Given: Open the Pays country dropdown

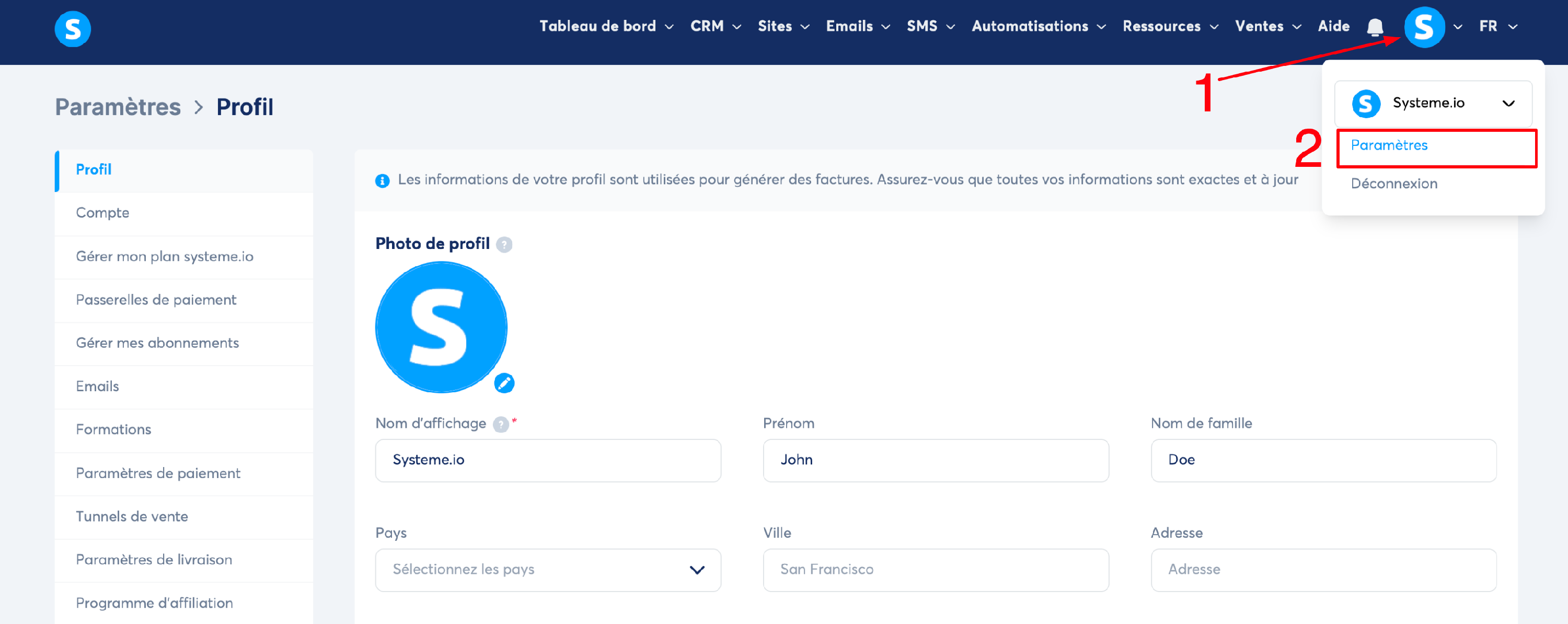Looking at the screenshot, I should (548, 570).
